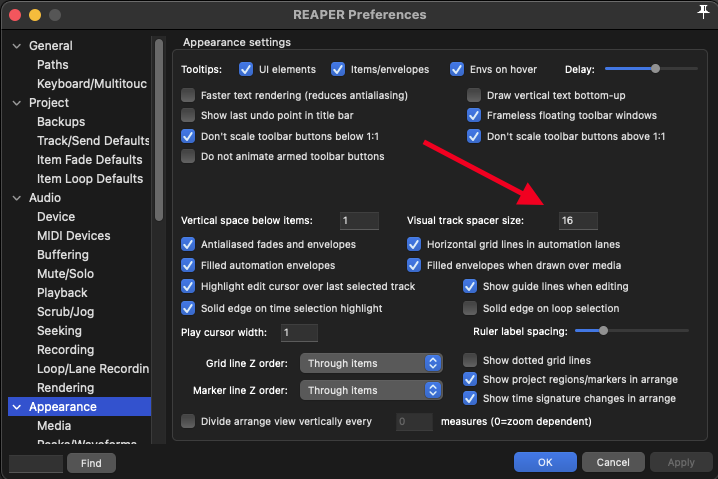718x479 pixels.
Task: Collapse the Project tree section
Action: [x=17, y=103]
